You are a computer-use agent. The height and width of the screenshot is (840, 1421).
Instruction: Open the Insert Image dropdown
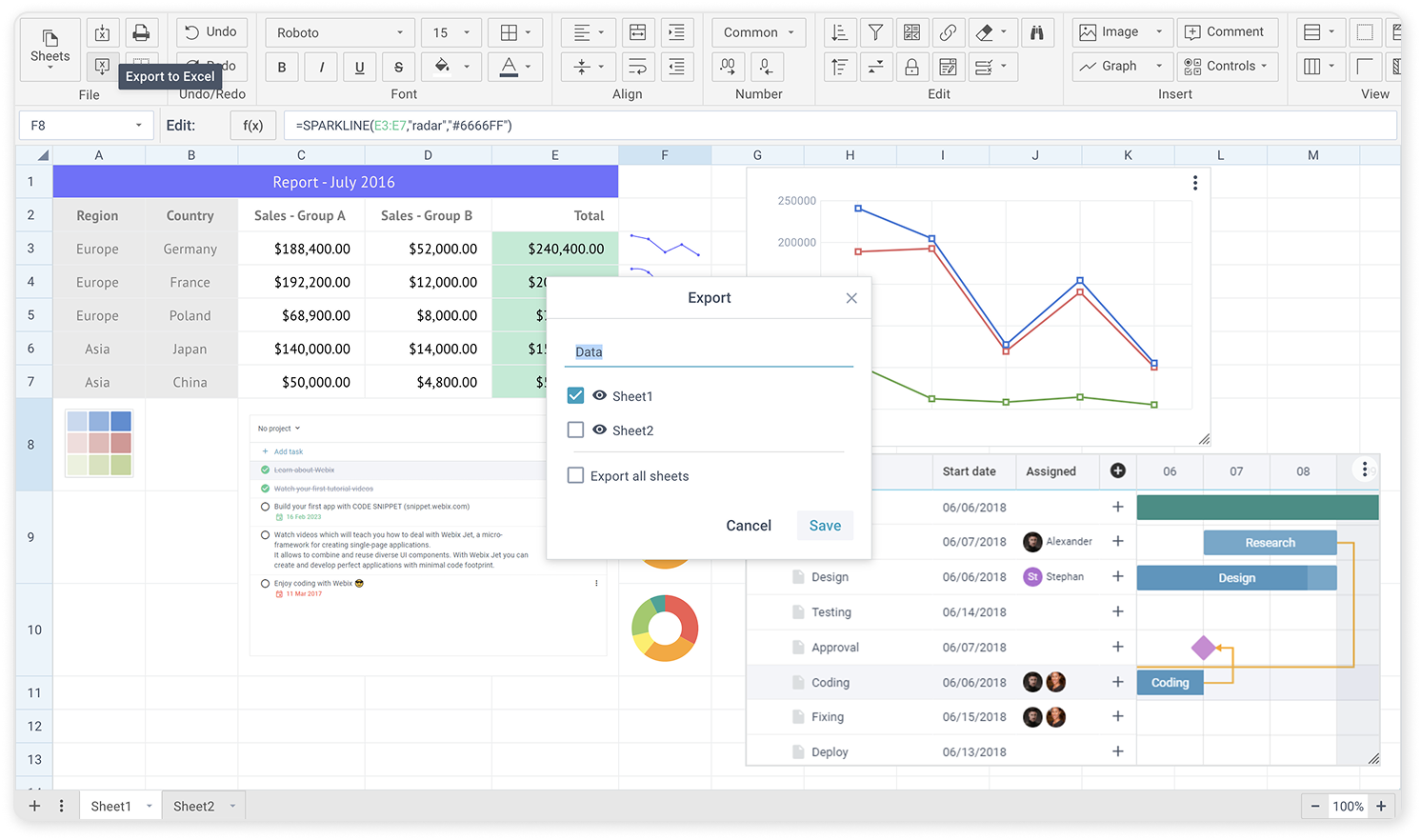click(x=1121, y=32)
